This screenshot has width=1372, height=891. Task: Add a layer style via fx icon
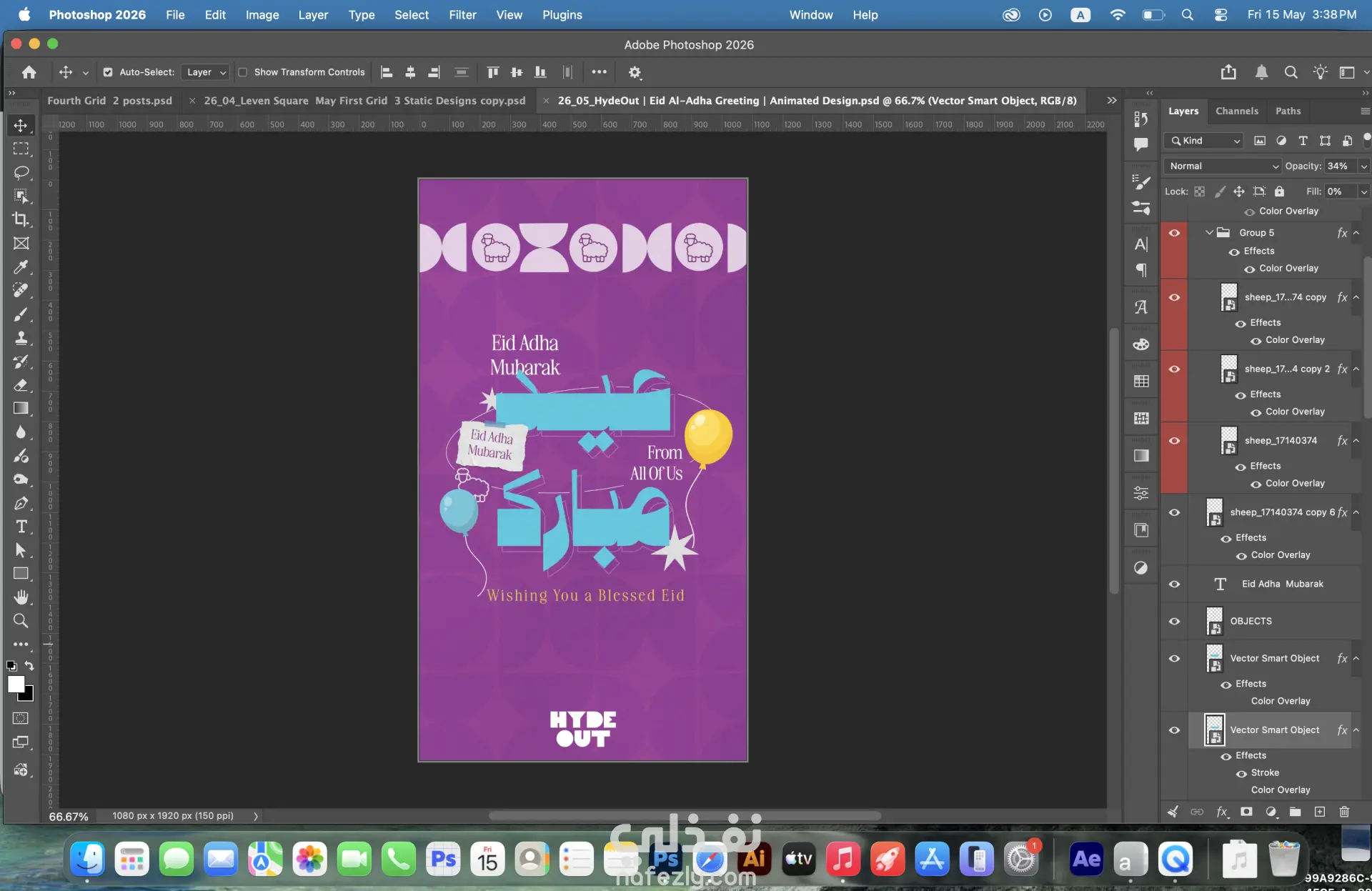[x=1223, y=812]
